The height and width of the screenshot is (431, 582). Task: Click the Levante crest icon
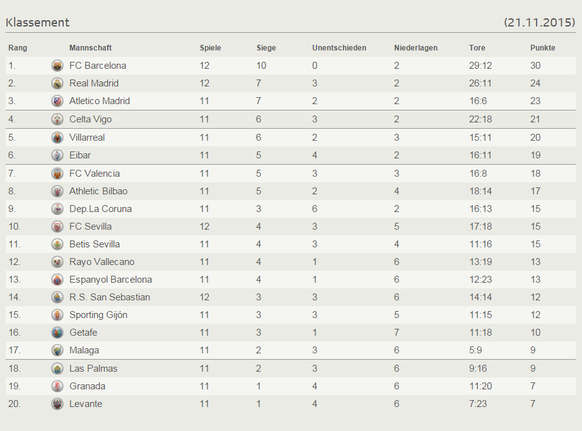tap(57, 404)
